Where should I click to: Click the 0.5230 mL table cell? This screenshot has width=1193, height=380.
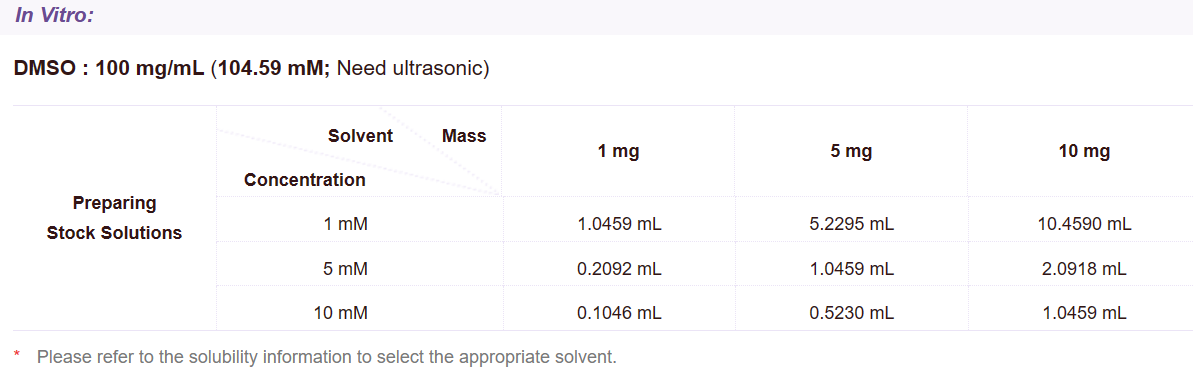click(851, 313)
